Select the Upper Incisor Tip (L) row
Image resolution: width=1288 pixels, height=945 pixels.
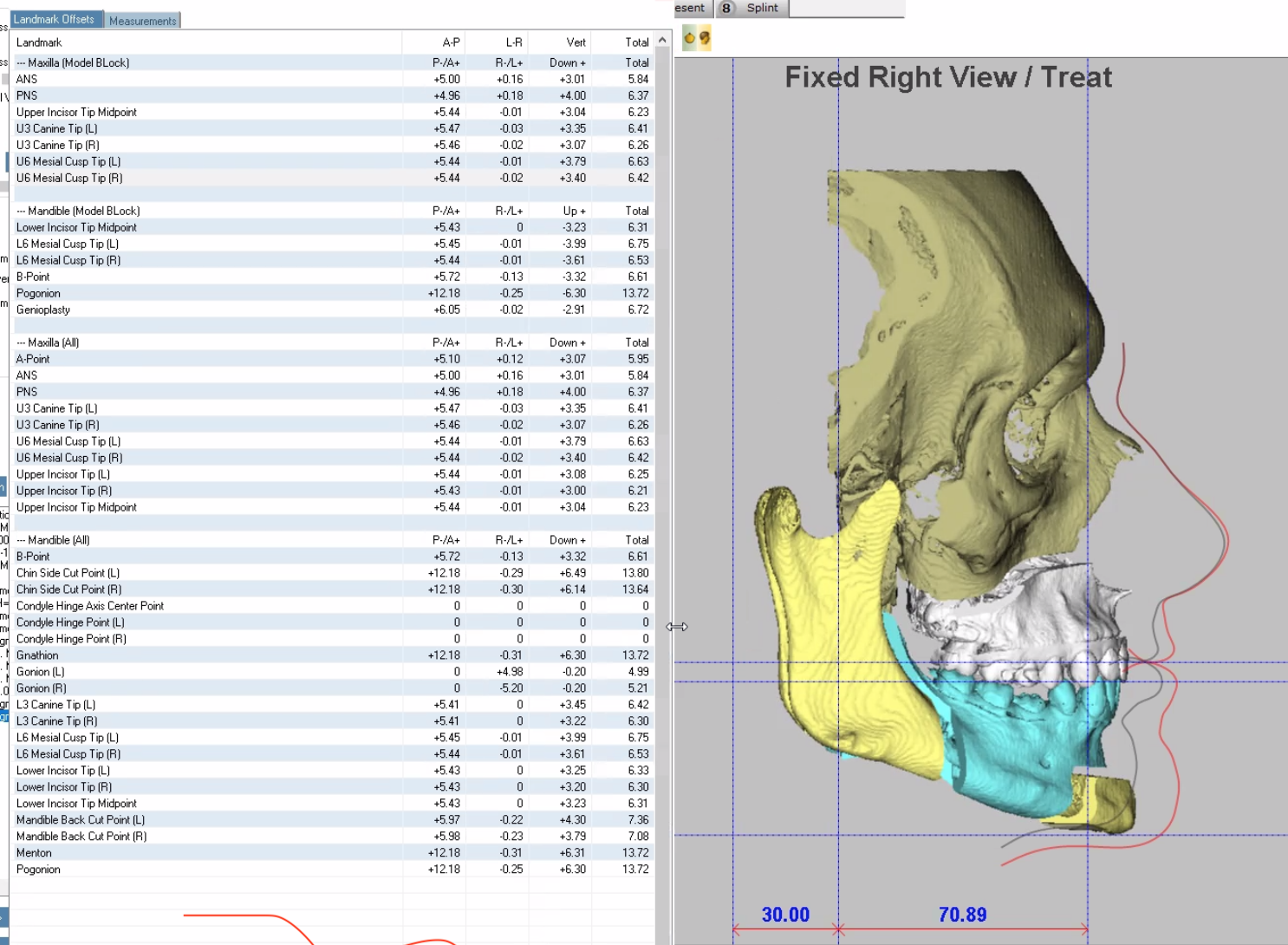(x=332, y=474)
